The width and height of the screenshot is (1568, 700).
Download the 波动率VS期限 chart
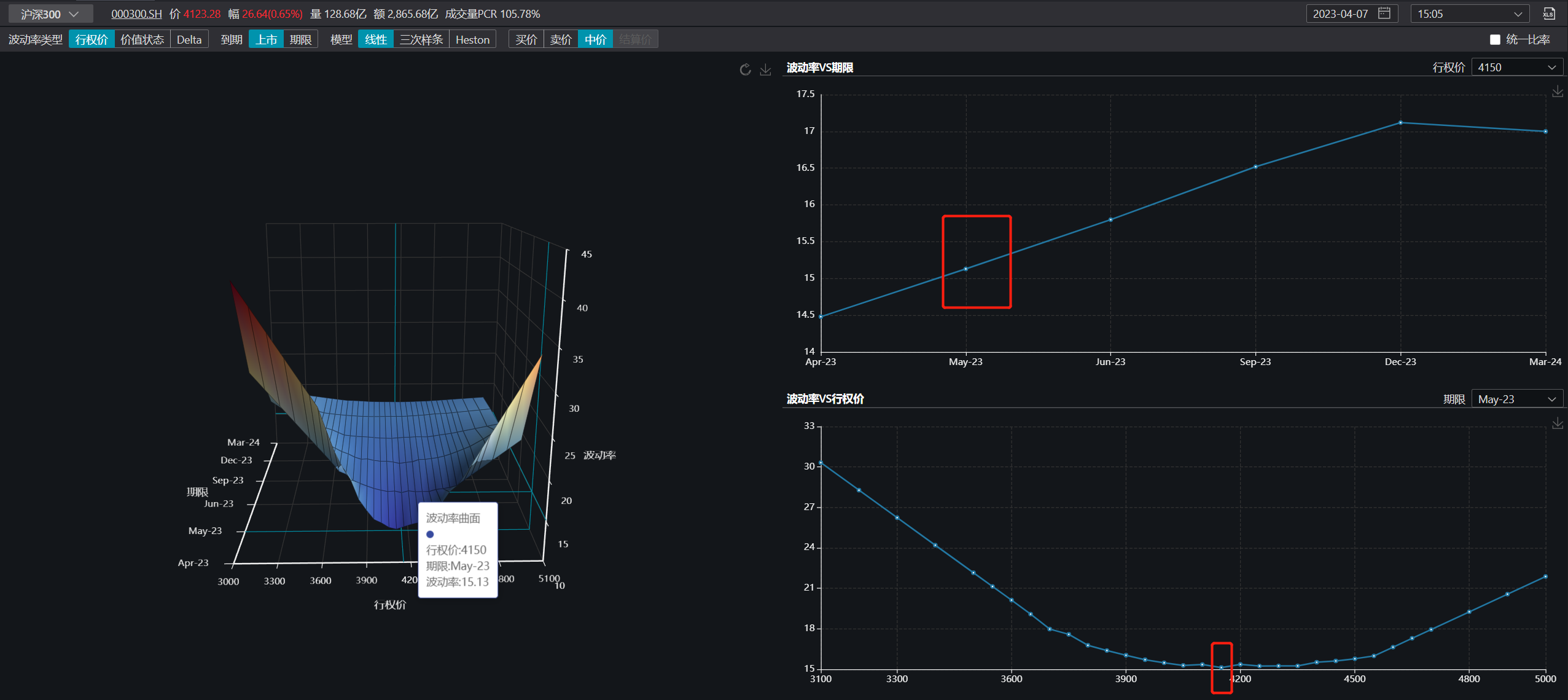[1557, 92]
